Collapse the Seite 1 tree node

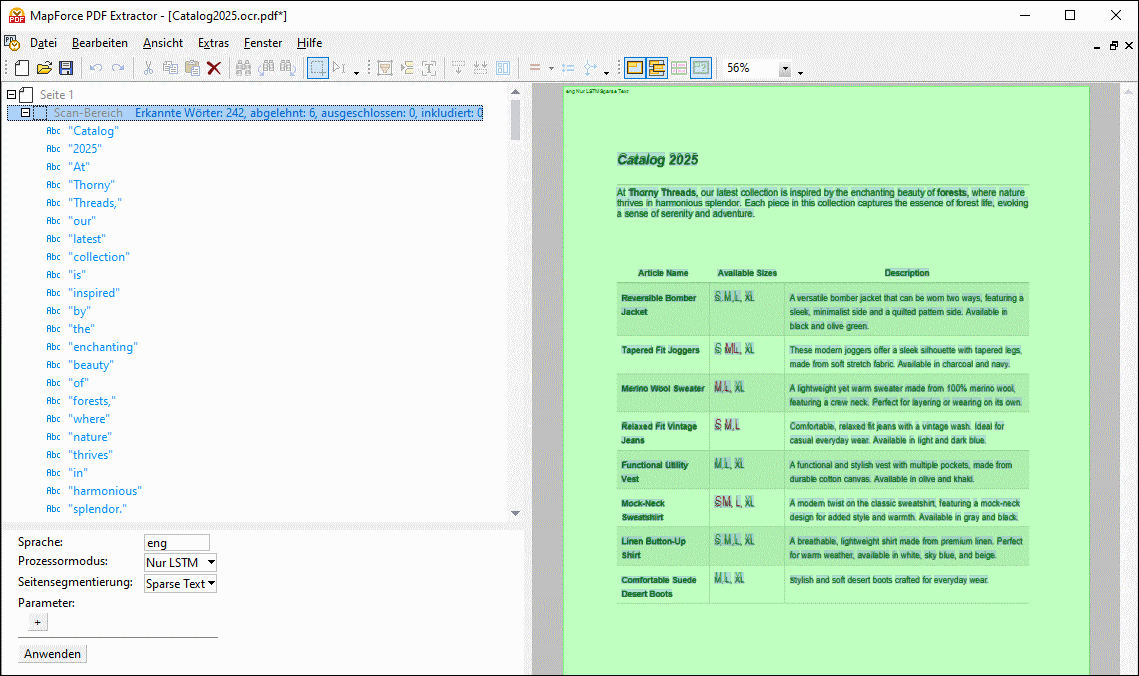(x=12, y=95)
